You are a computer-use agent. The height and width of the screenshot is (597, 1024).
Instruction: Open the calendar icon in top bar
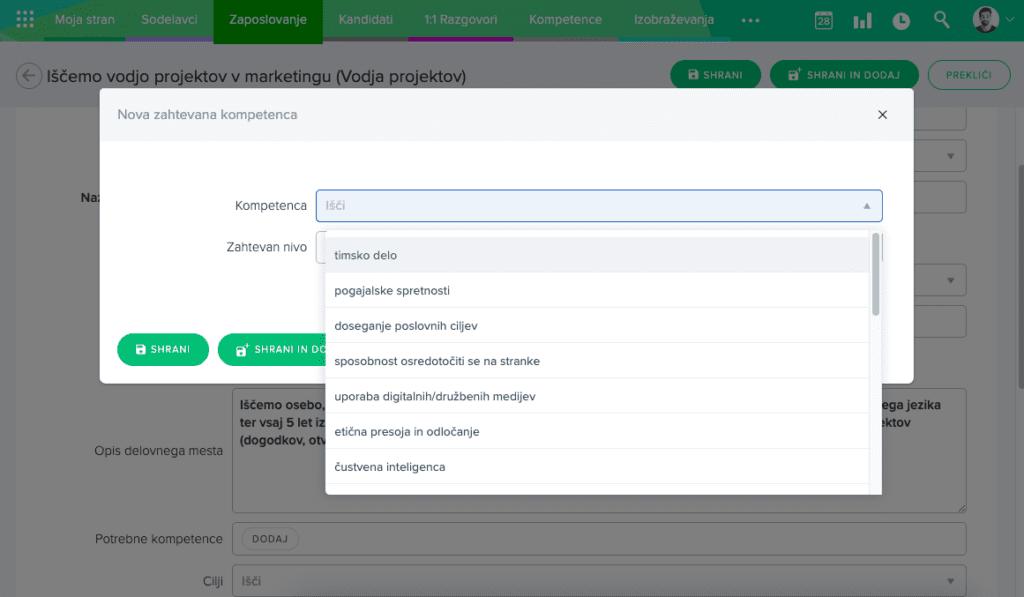coord(823,20)
